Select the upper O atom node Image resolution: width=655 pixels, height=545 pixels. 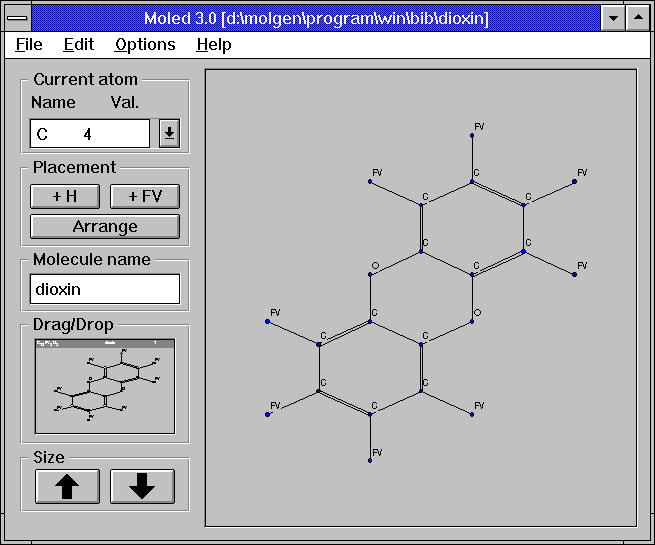point(370,274)
